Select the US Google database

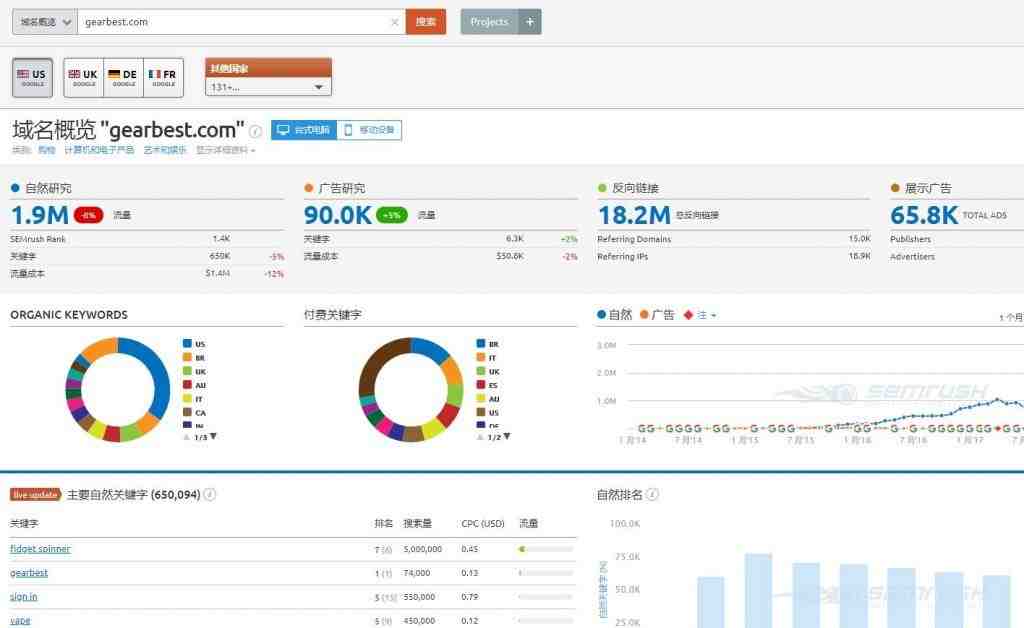(x=33, y=78)
